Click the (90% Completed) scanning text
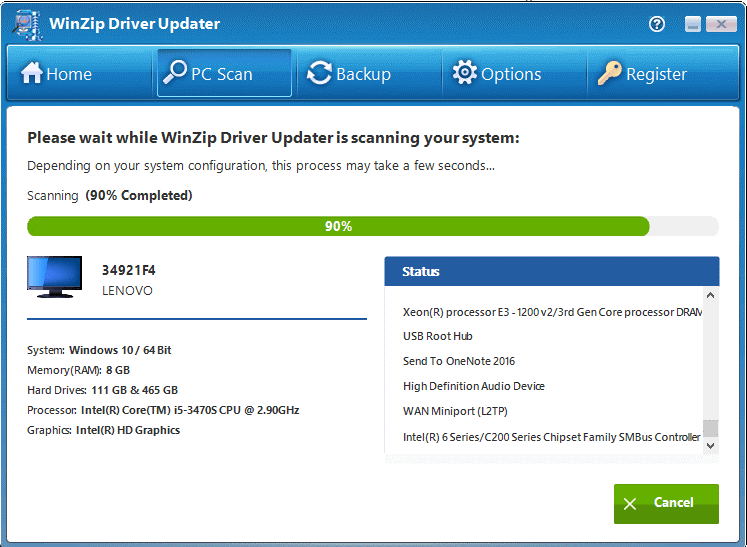Screen dimensions: 747x547 tap(139, 195)
